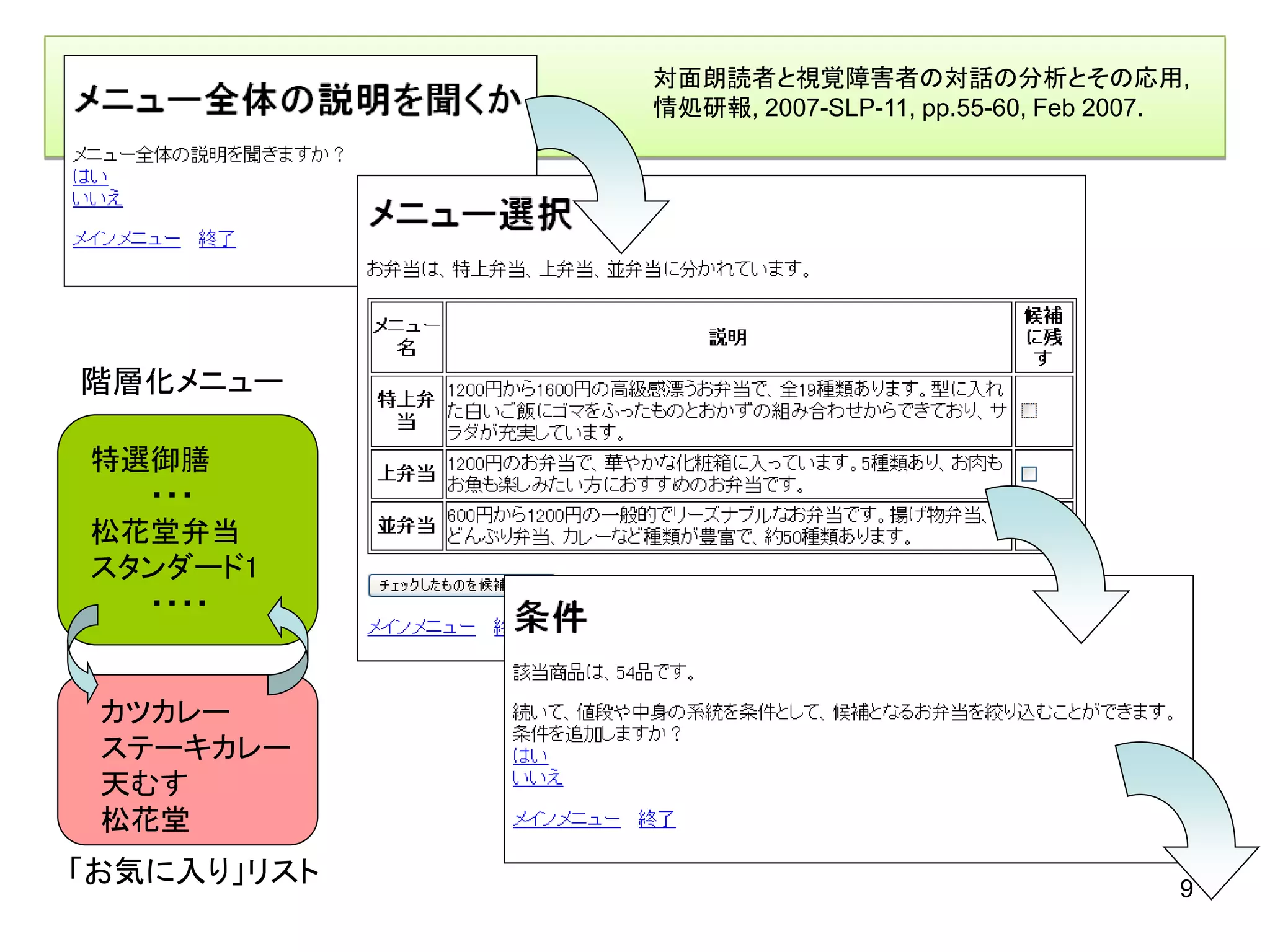The width and height of the screenshot is (1270, 952).
Task: Click いいえ link in the 条件 panel
Action: pos(538,777)
